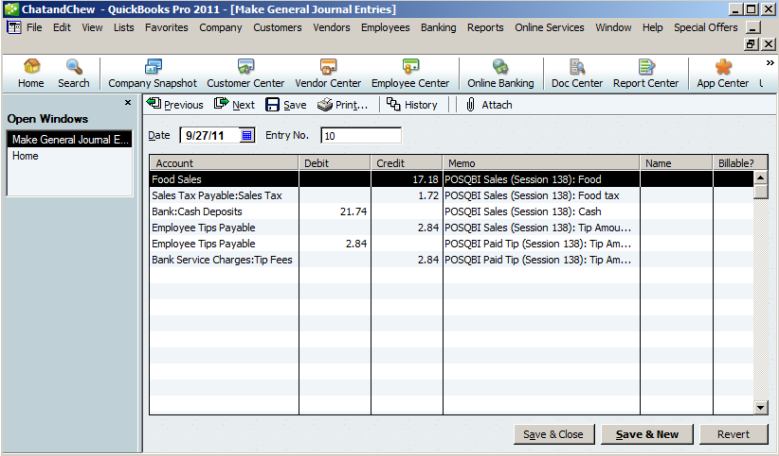Screen dimensions: 779x456
Task: Click the Revert button
Action: click(x=733, y=434)
